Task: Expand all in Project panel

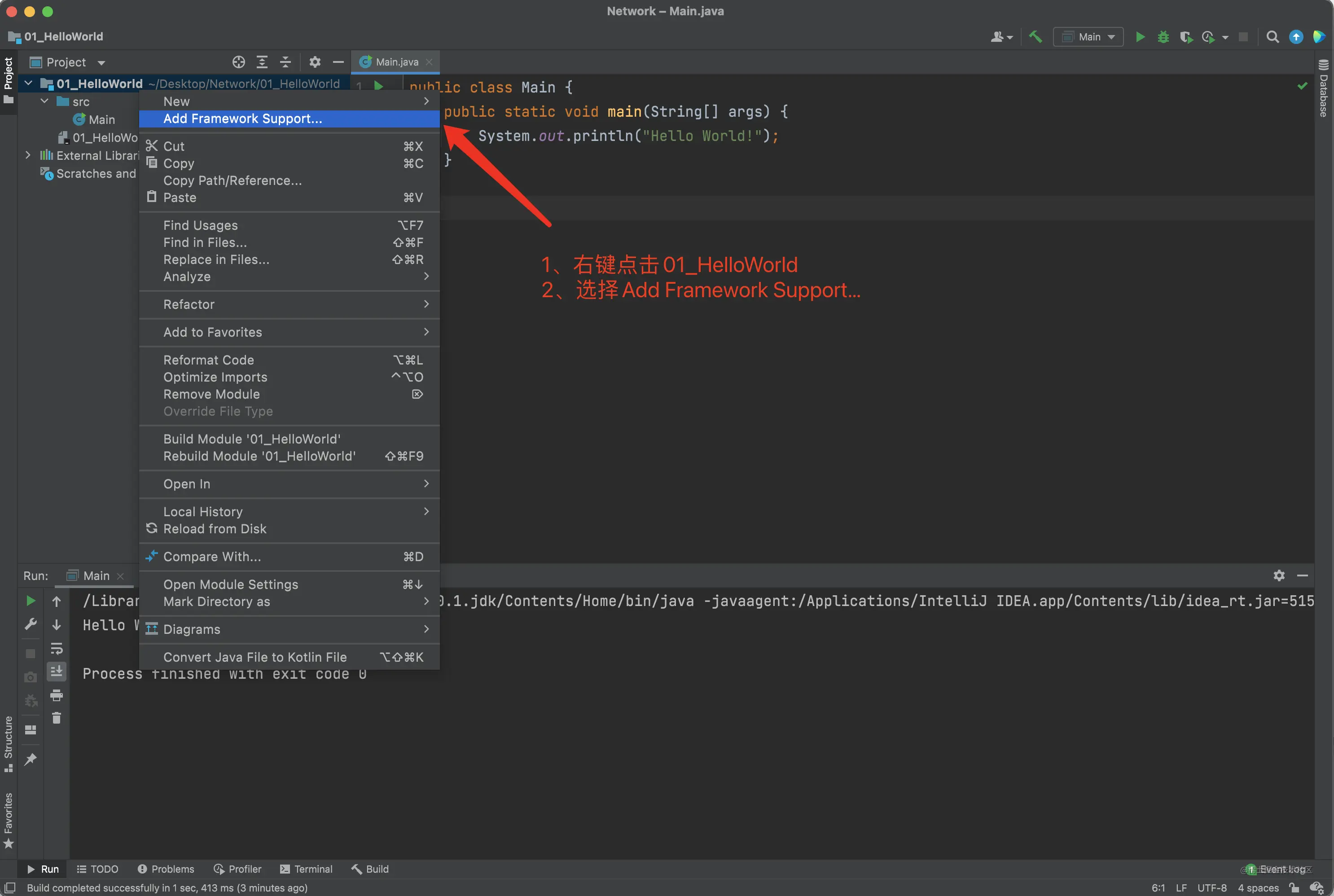Action: coord(262,61)
